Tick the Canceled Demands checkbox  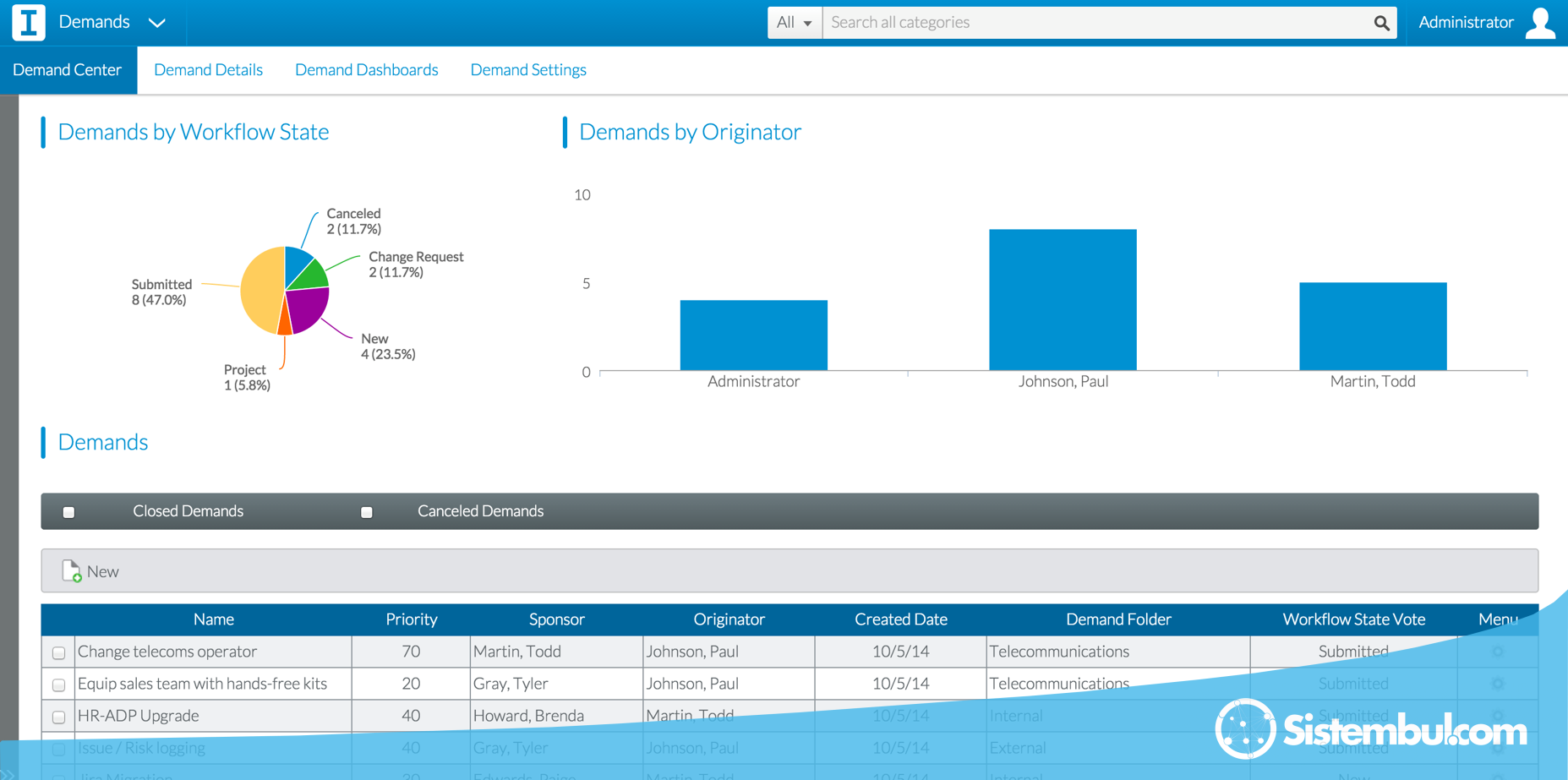(x=367, y=512)
